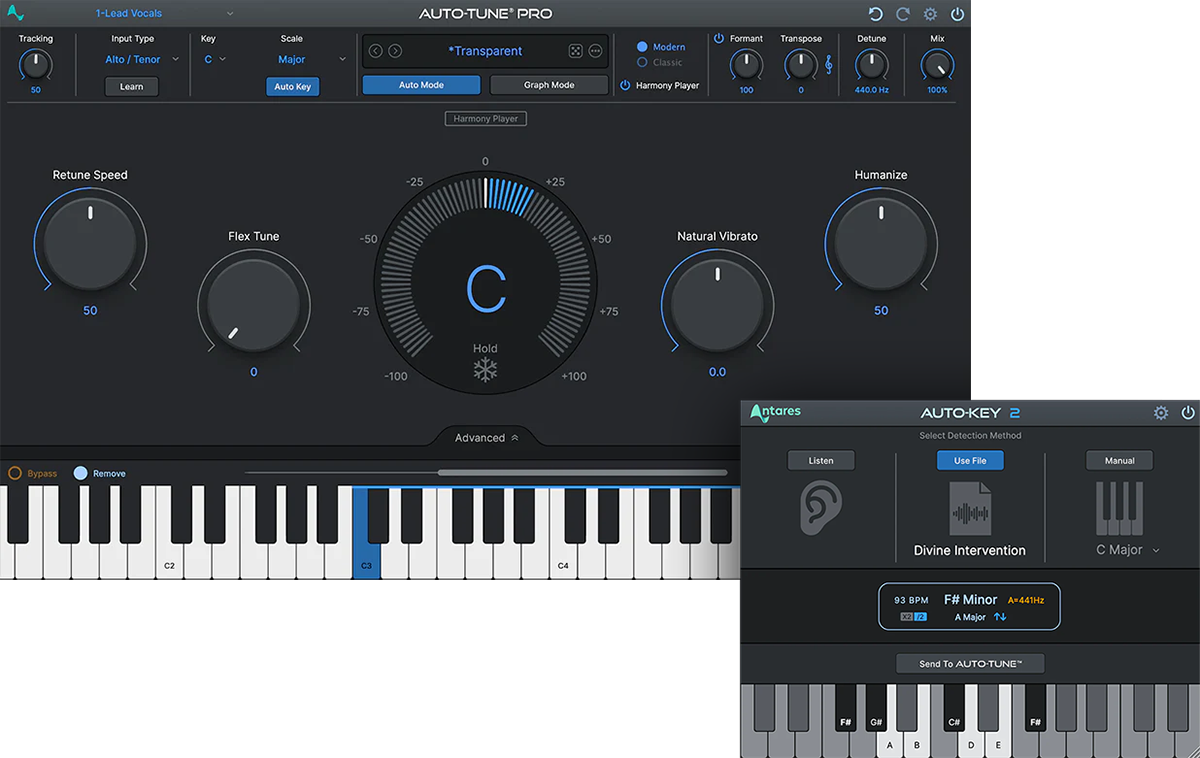This screenshot has height=758, width=1200.
Task: Toggle the /2 tempo button in Auto-Key
Action: pos(921,617)
